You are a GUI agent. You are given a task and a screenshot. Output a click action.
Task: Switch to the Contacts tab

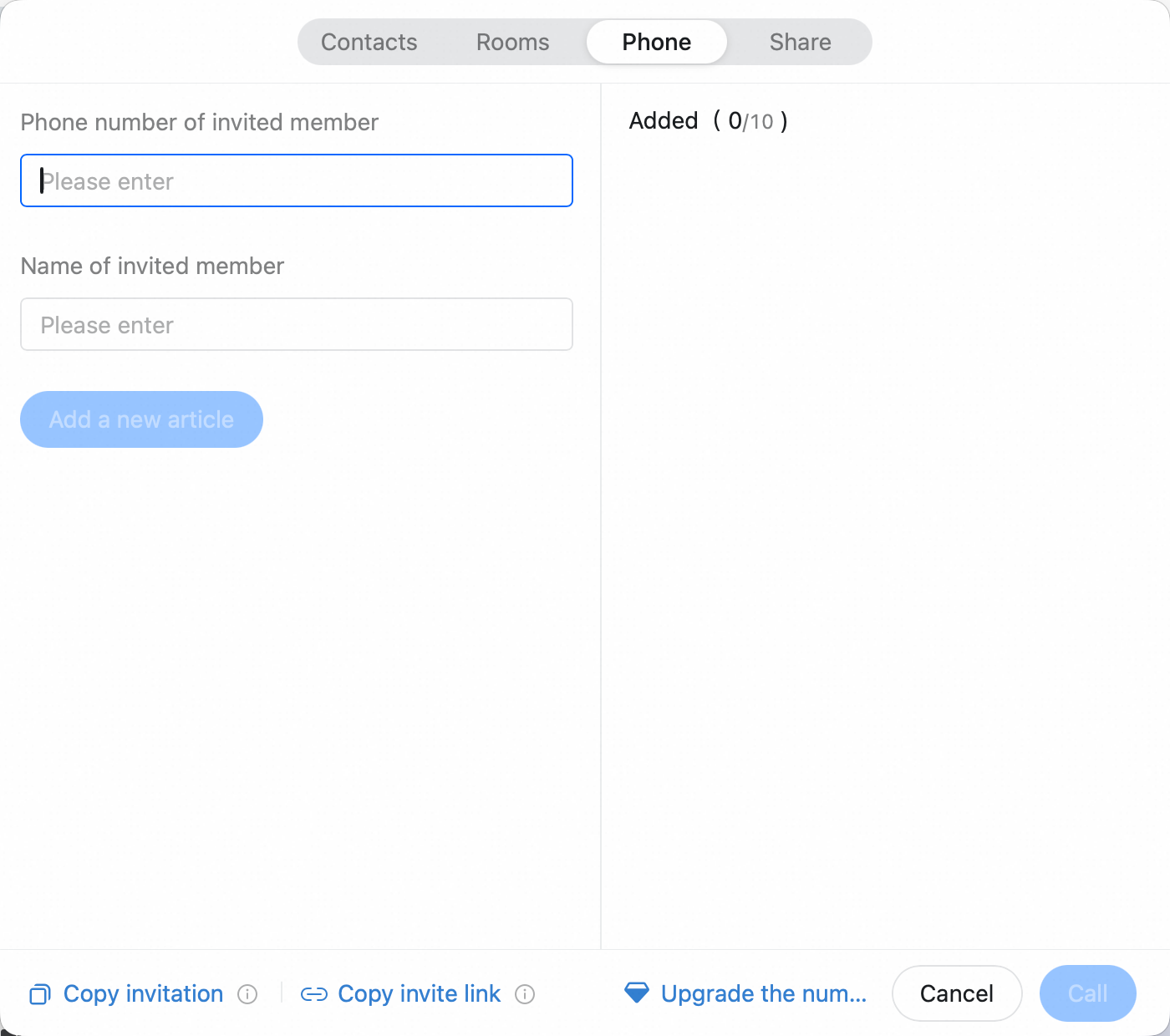point(369,42)
